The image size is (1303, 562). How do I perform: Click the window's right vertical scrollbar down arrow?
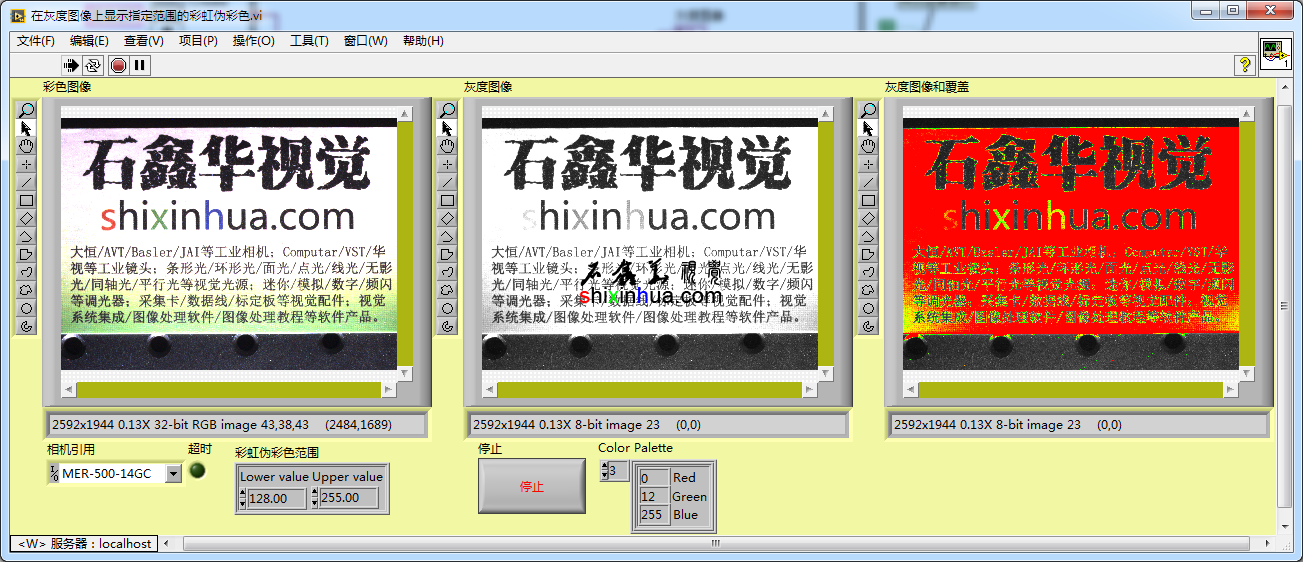click(1284, 526)
